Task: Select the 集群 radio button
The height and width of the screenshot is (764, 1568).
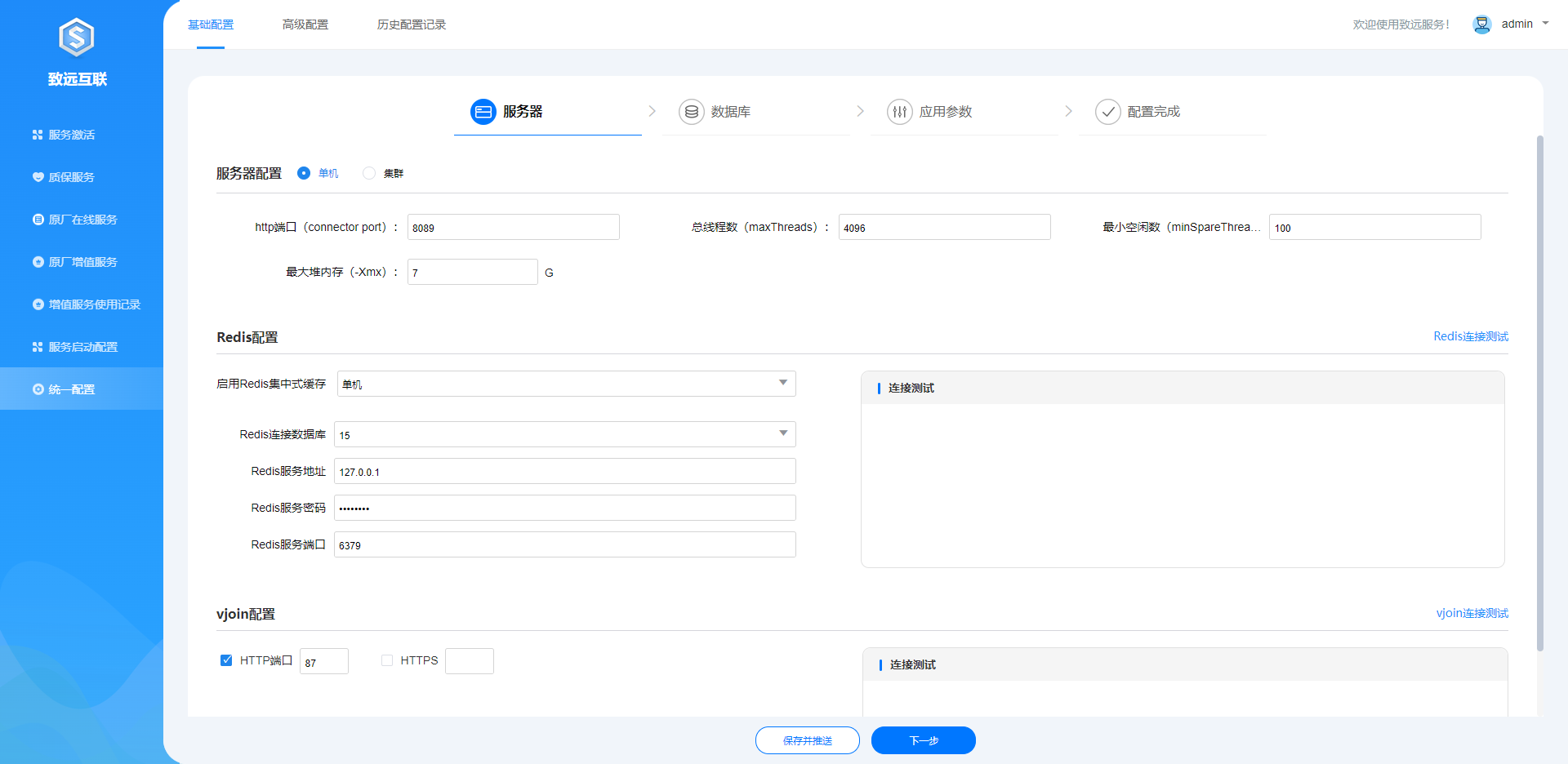Action: click(369, 173)
